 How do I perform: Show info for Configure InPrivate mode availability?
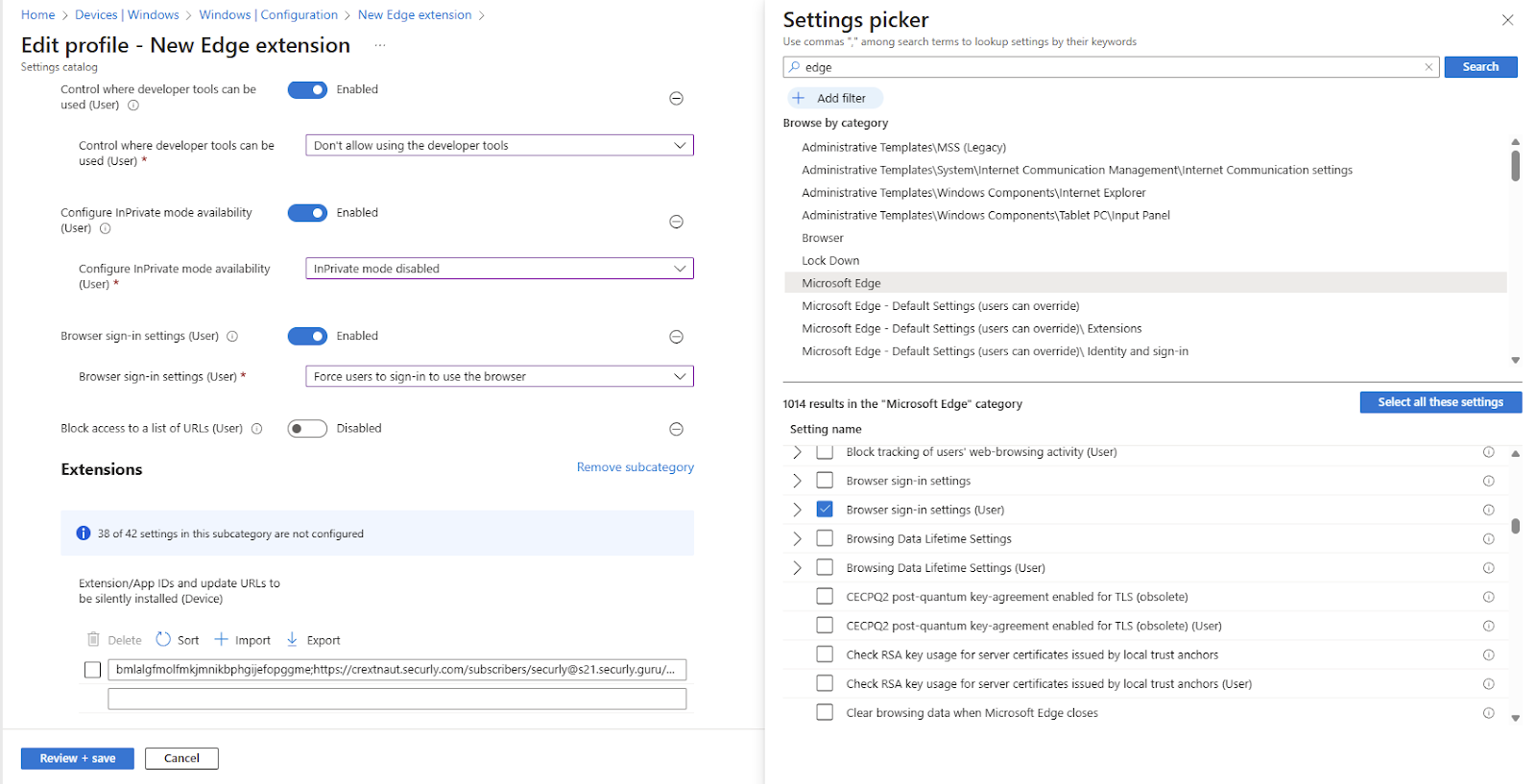[106, 228]
